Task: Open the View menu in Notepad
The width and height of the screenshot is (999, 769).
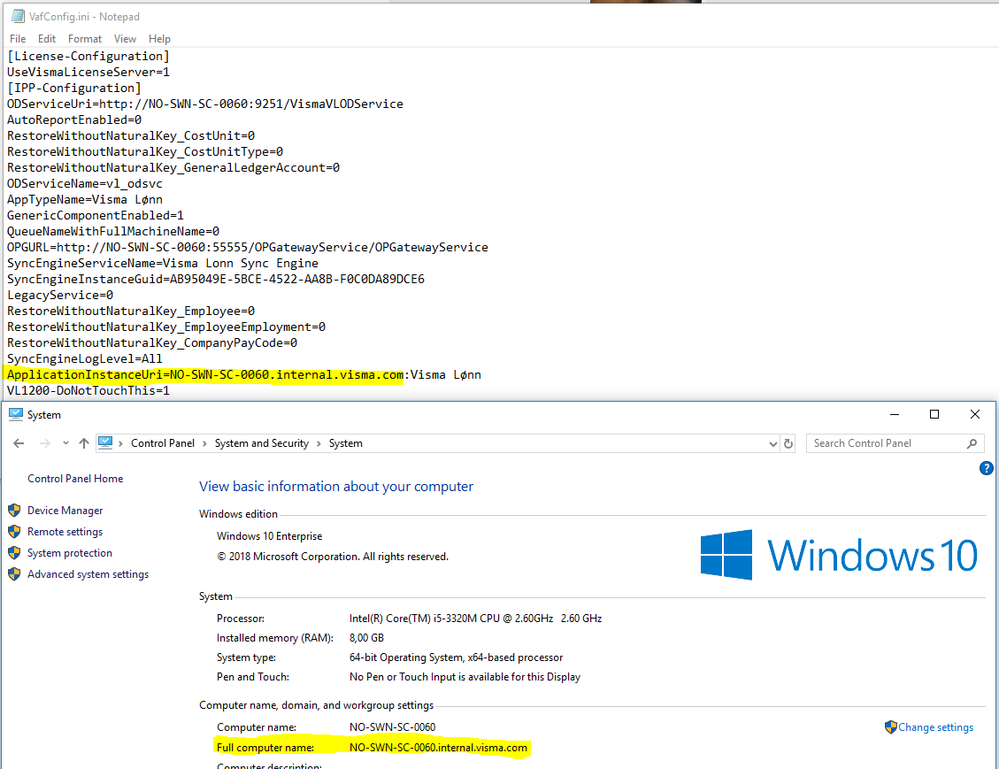Action: (125, 39)
